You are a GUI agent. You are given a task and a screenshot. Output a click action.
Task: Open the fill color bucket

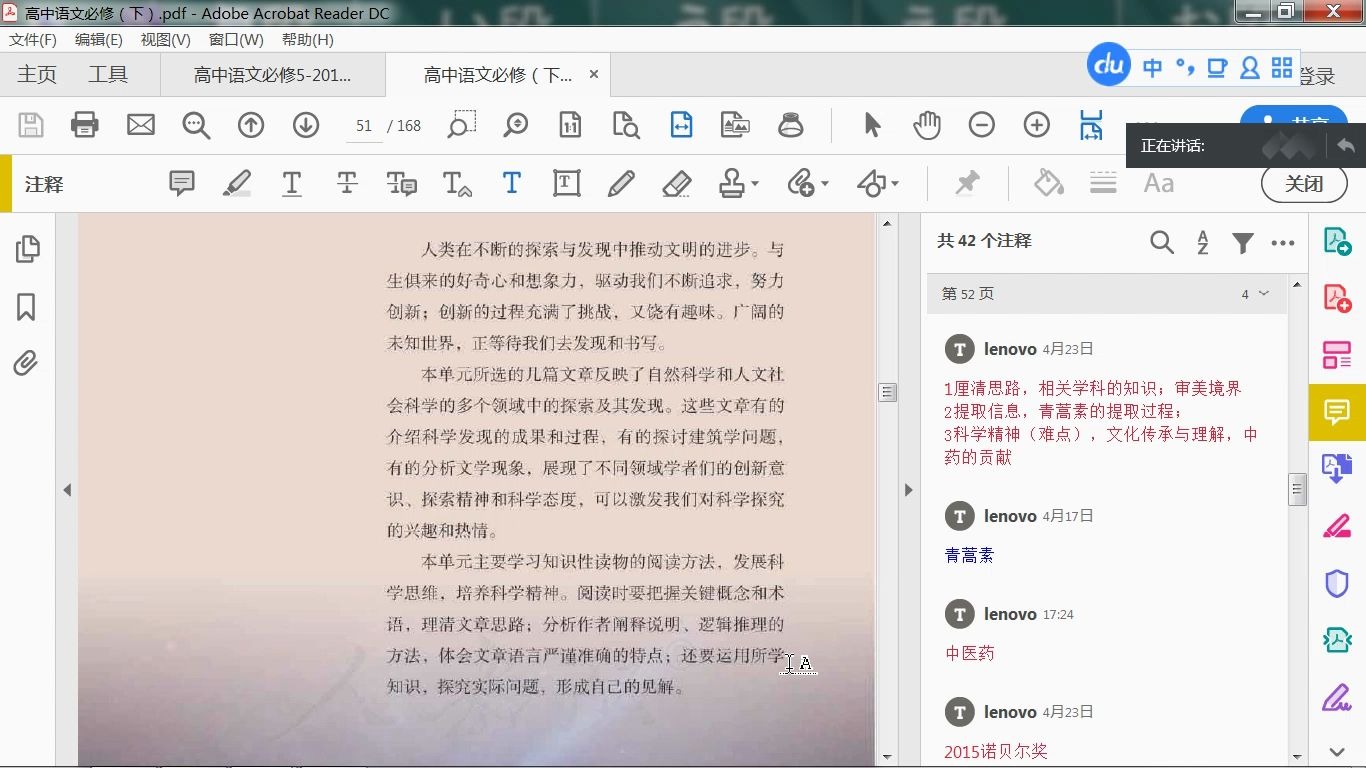1048,183
